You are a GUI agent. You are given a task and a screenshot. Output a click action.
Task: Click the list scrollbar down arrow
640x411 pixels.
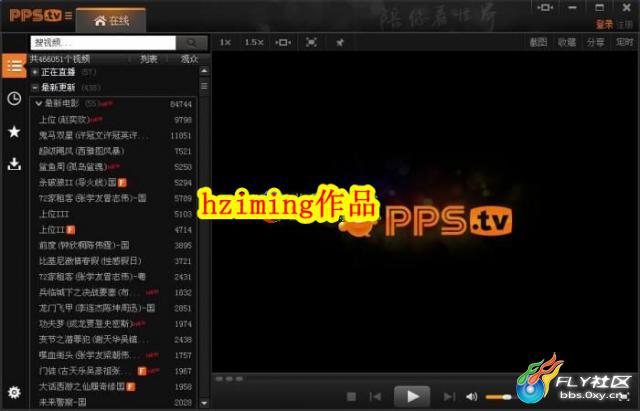[204, 403]
